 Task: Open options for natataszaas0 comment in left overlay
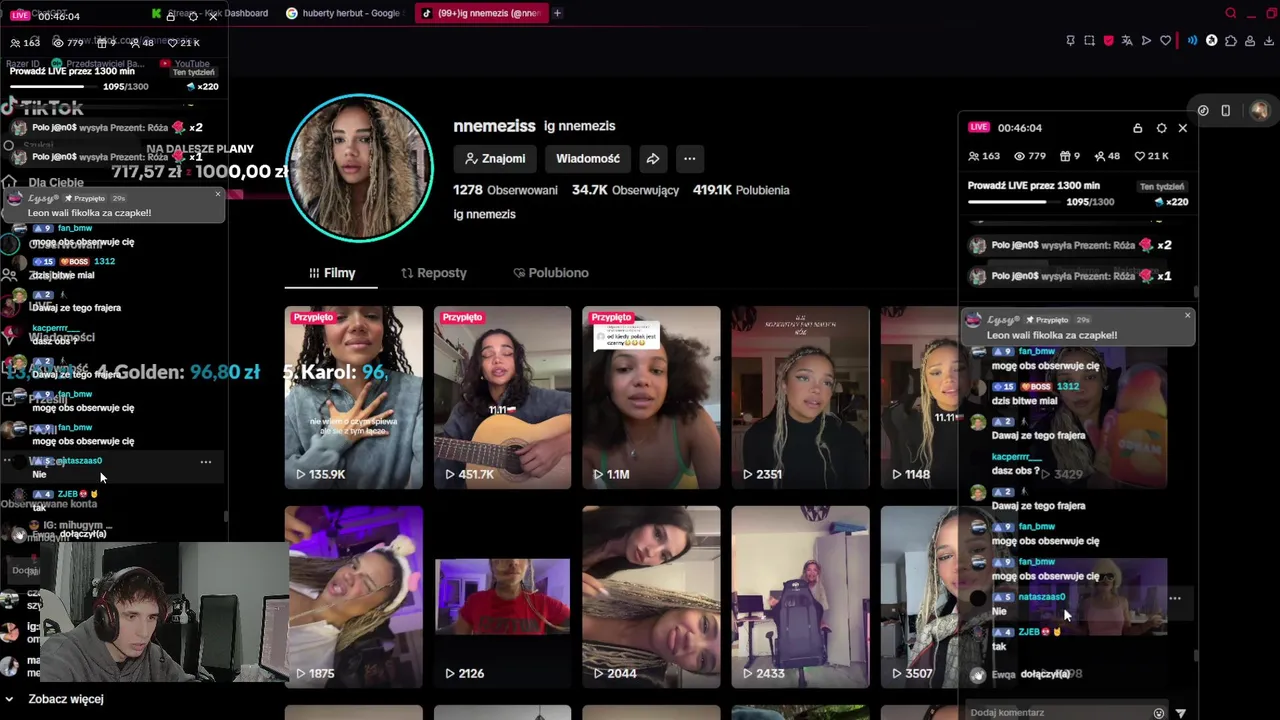click(x=205, y=462)
